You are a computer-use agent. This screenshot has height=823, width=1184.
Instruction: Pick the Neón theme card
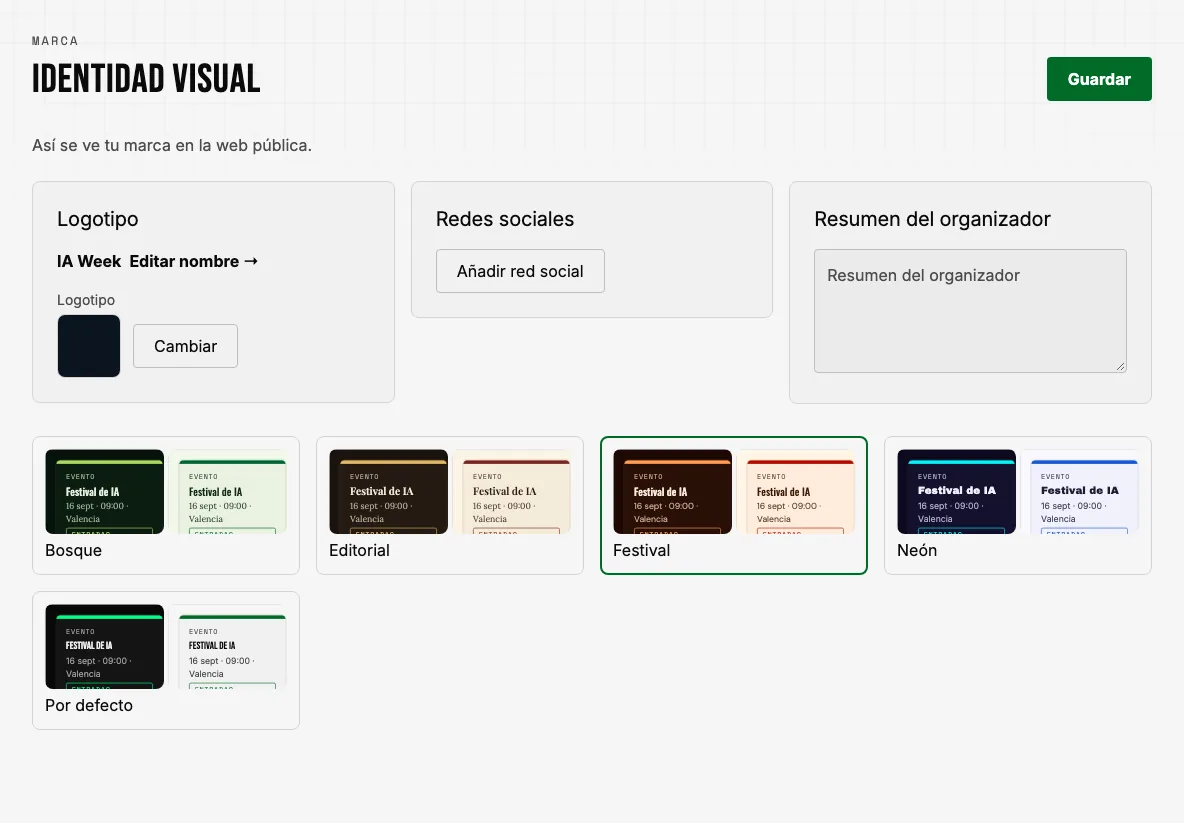[1018, 505]
